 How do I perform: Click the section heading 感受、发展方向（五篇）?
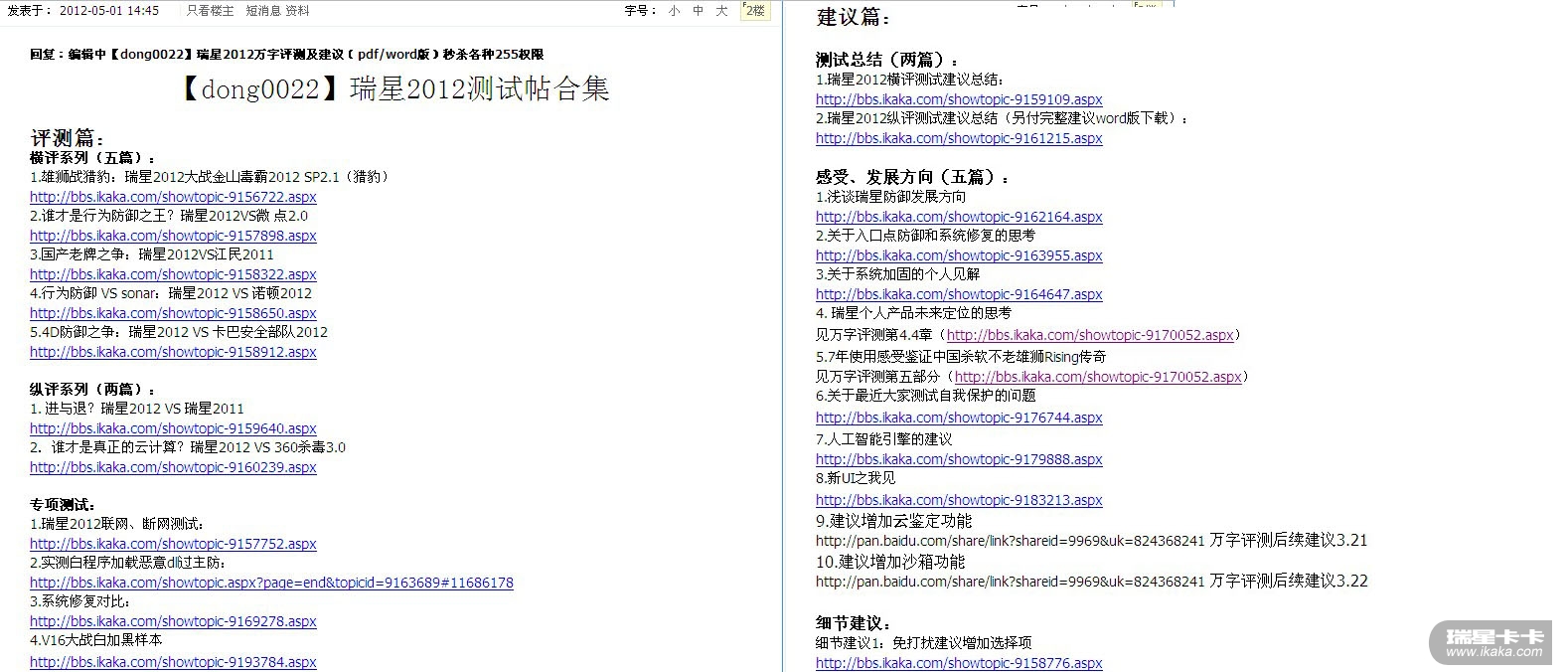(914, 177)
